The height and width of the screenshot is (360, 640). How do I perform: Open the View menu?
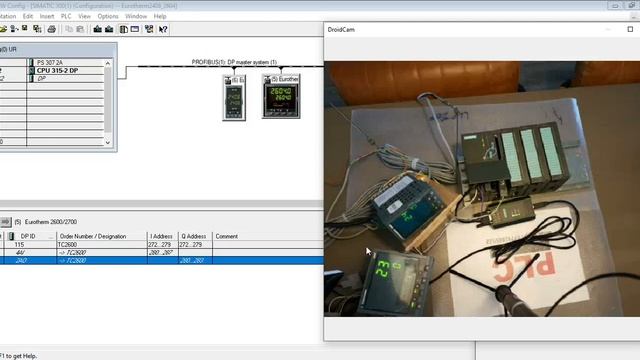[x=84, y=16]
